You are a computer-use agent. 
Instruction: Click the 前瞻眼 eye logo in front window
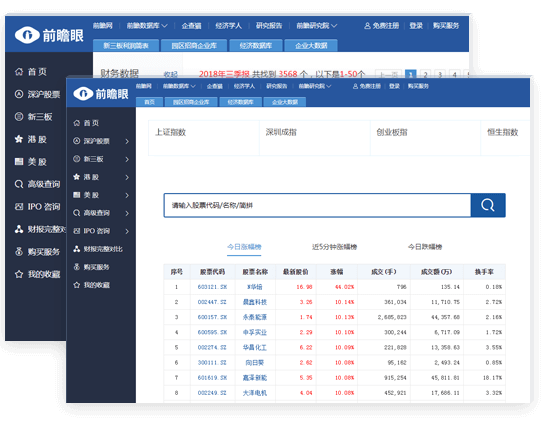coord(83,93)
